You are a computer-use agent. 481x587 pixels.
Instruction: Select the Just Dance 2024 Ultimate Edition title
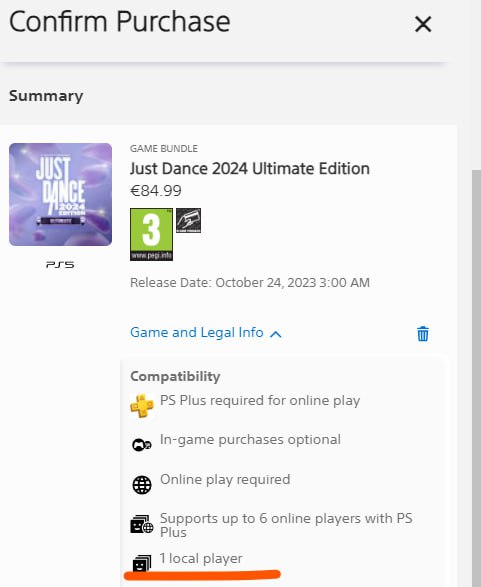pyautogui.click(x=250, y=168)
